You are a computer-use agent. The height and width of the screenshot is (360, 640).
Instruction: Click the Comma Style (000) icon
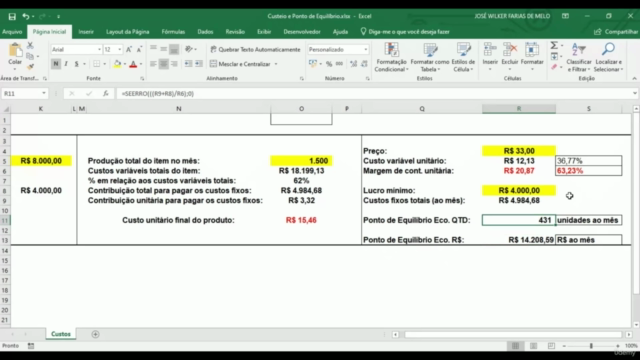click(x=339, y=64)
